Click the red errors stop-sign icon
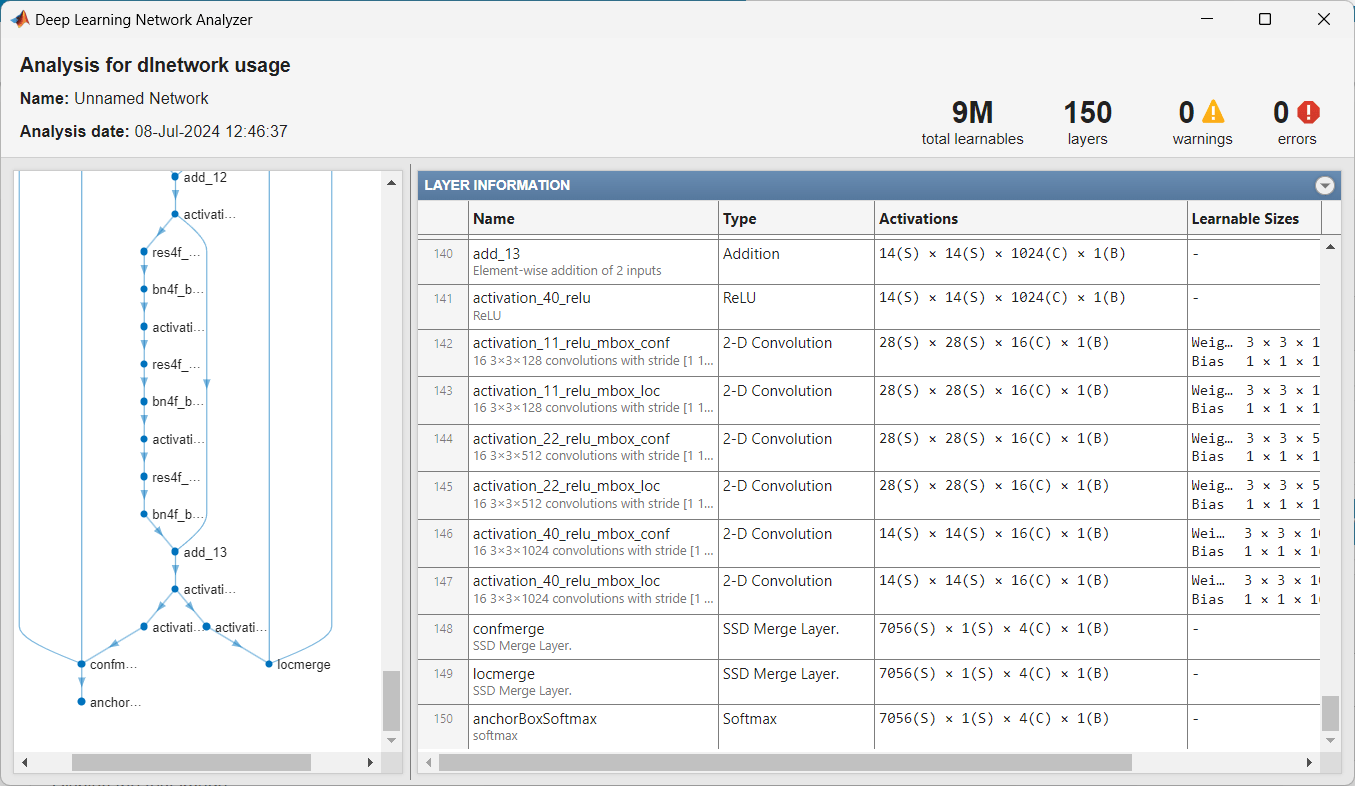Viewport: 1355px width, 786px height. coord(1308,112)
